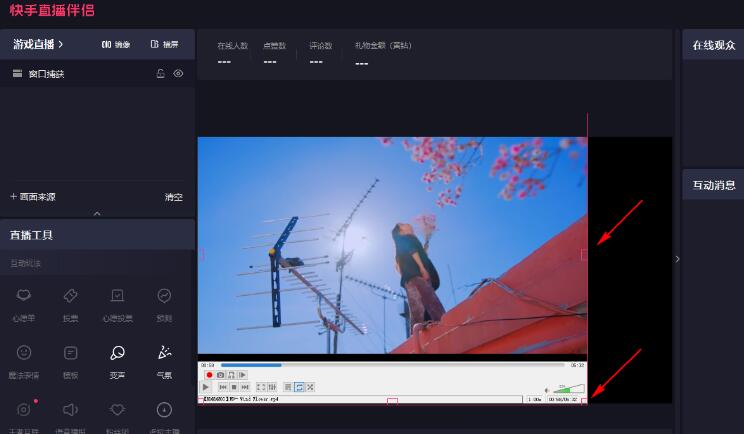Click the VLC previous track button
Image resolution: width=744 pixels, height=434 pixels.
point(223,388)
